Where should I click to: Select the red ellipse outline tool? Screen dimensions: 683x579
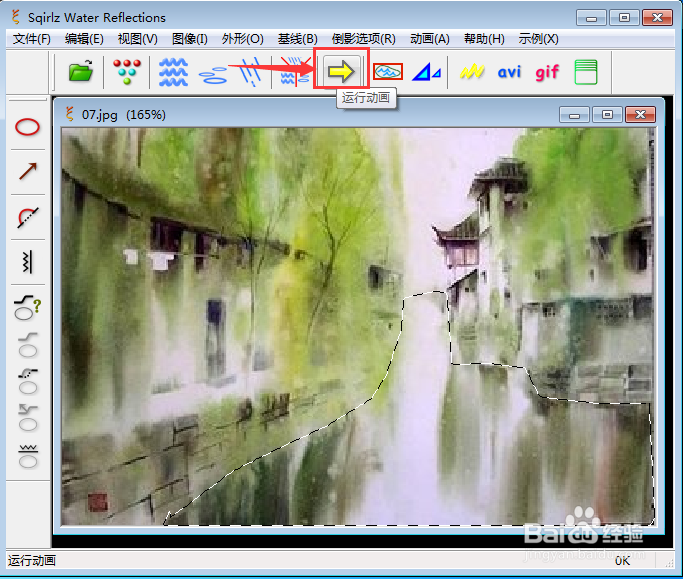(27, 127)
